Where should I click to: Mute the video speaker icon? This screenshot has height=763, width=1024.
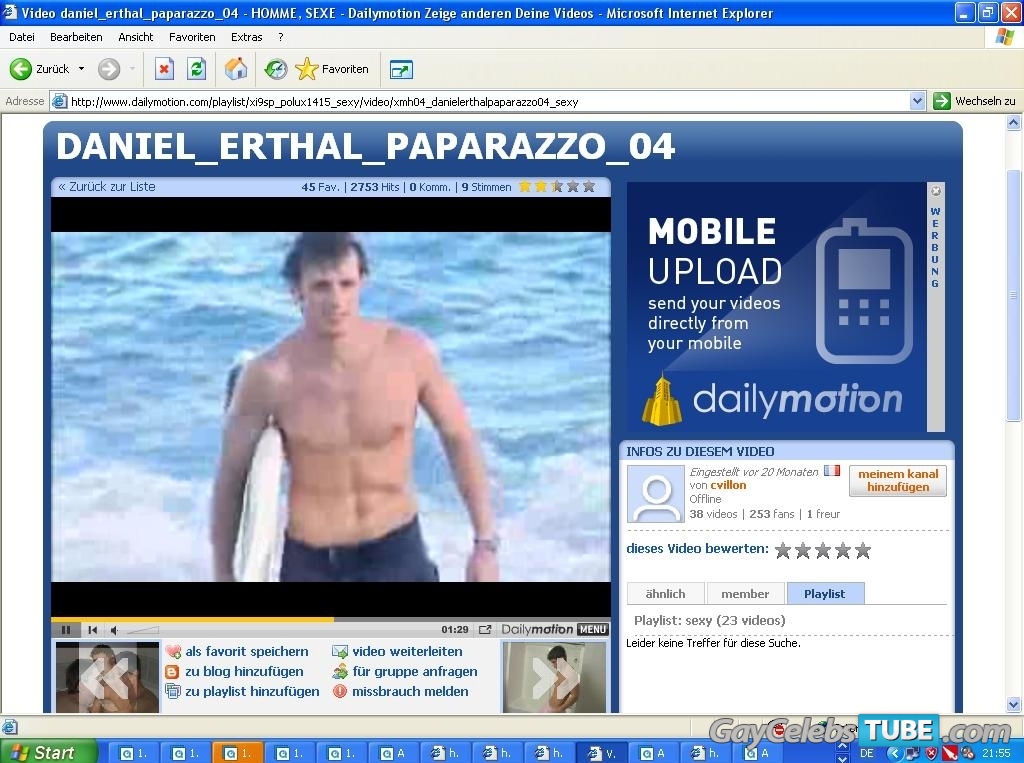tap(114, 630)
